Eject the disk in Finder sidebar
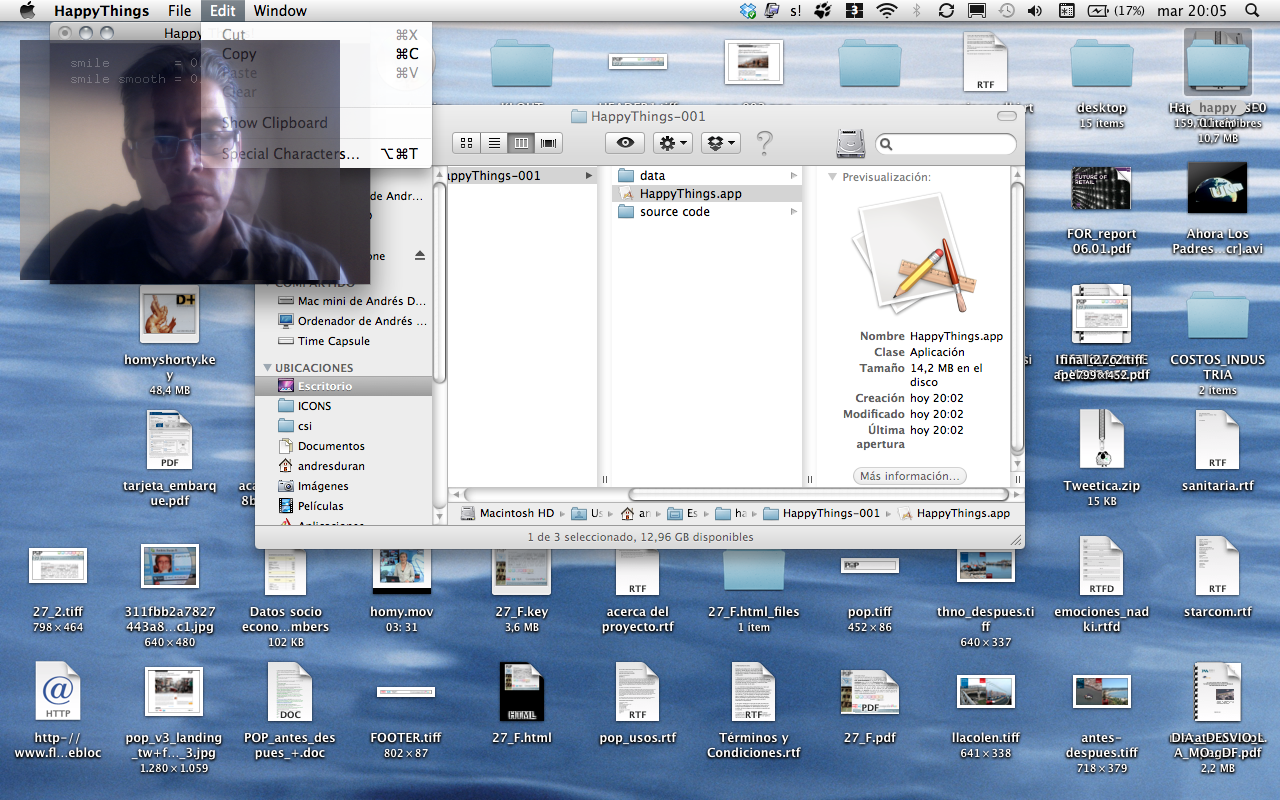The width and height of the screenshot is (1280, 800). click(420, 256)
